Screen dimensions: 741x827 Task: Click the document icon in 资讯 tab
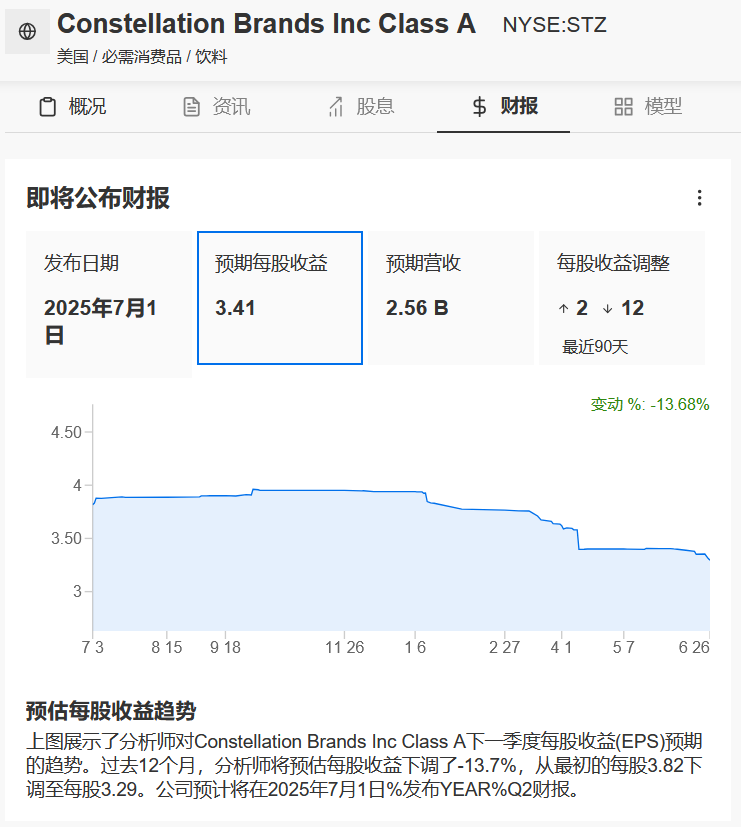(191, 107)
